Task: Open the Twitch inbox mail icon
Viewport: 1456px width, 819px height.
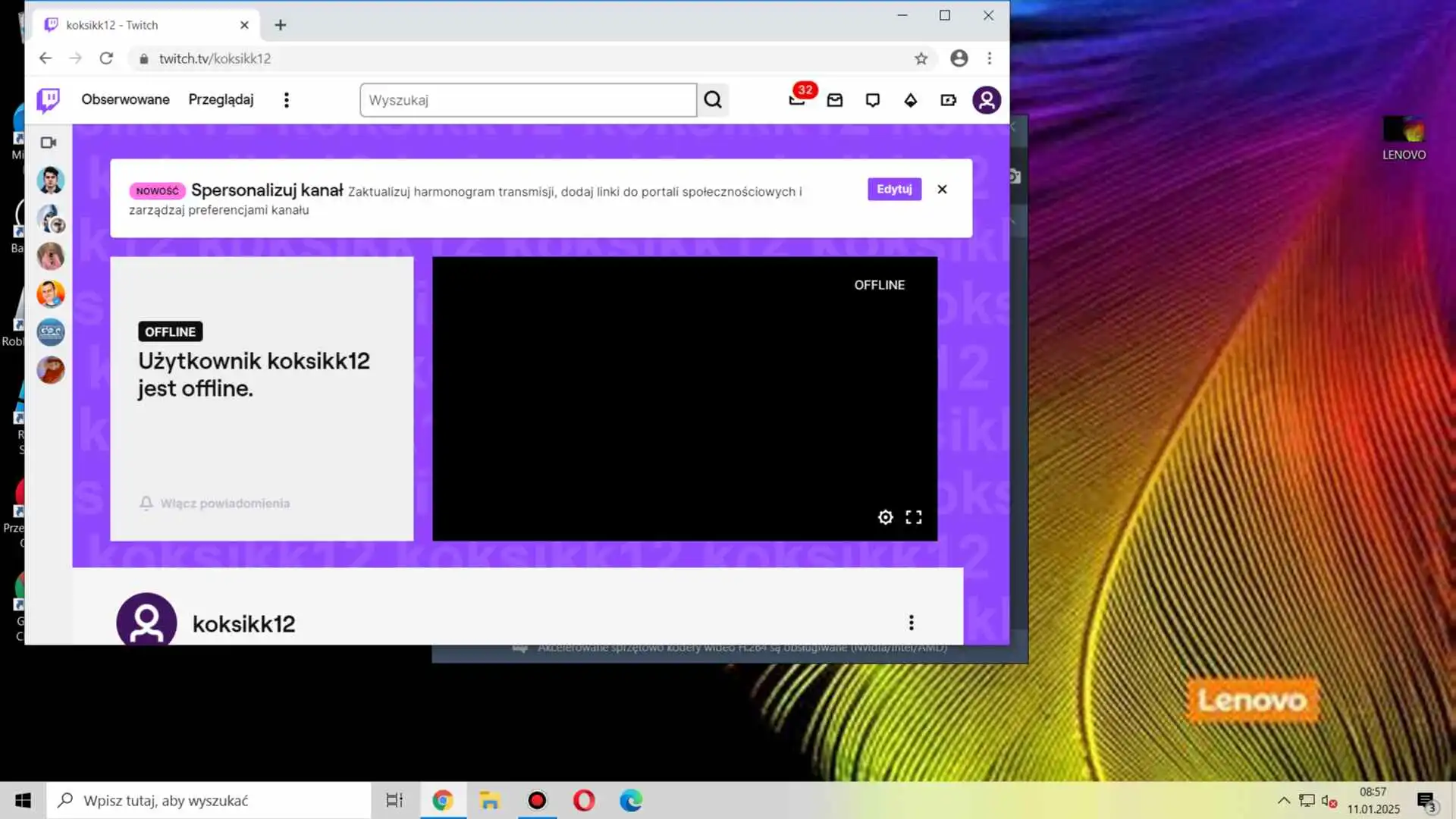Action: pos(835,100)
